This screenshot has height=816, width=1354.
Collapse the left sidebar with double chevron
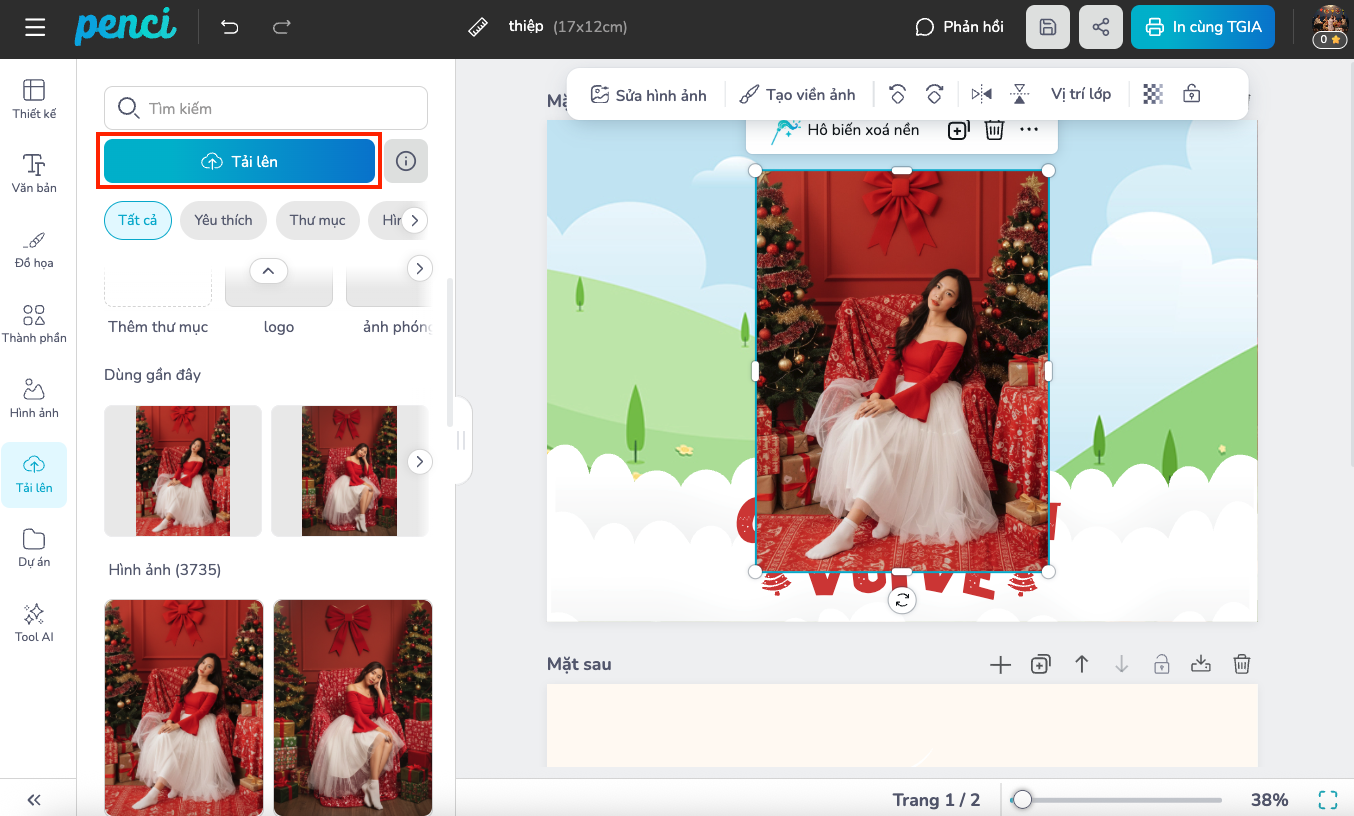click(x=34, y=799)
